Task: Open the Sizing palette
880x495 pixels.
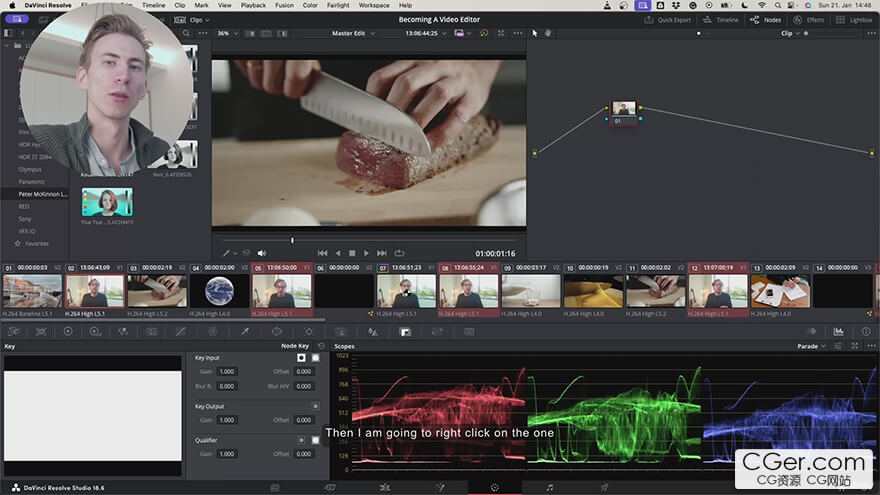Action: [437, 332]
